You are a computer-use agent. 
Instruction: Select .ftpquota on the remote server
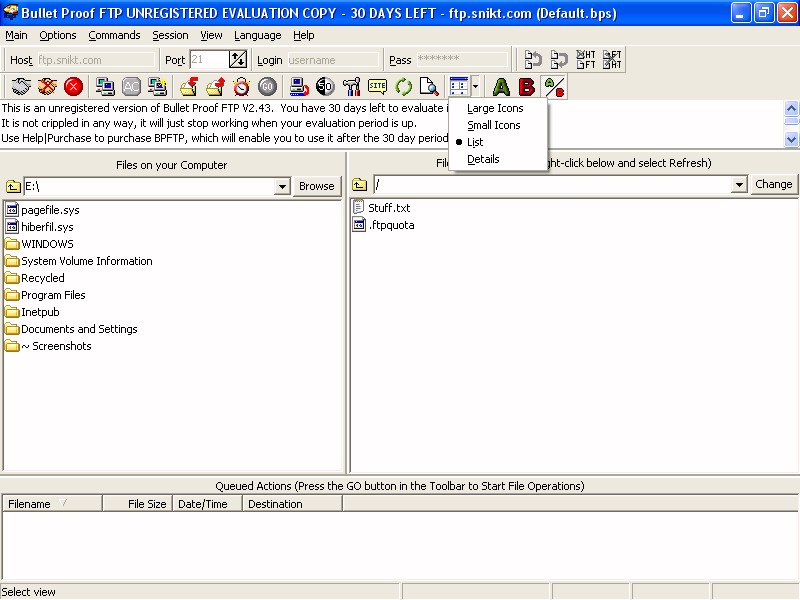384,225
